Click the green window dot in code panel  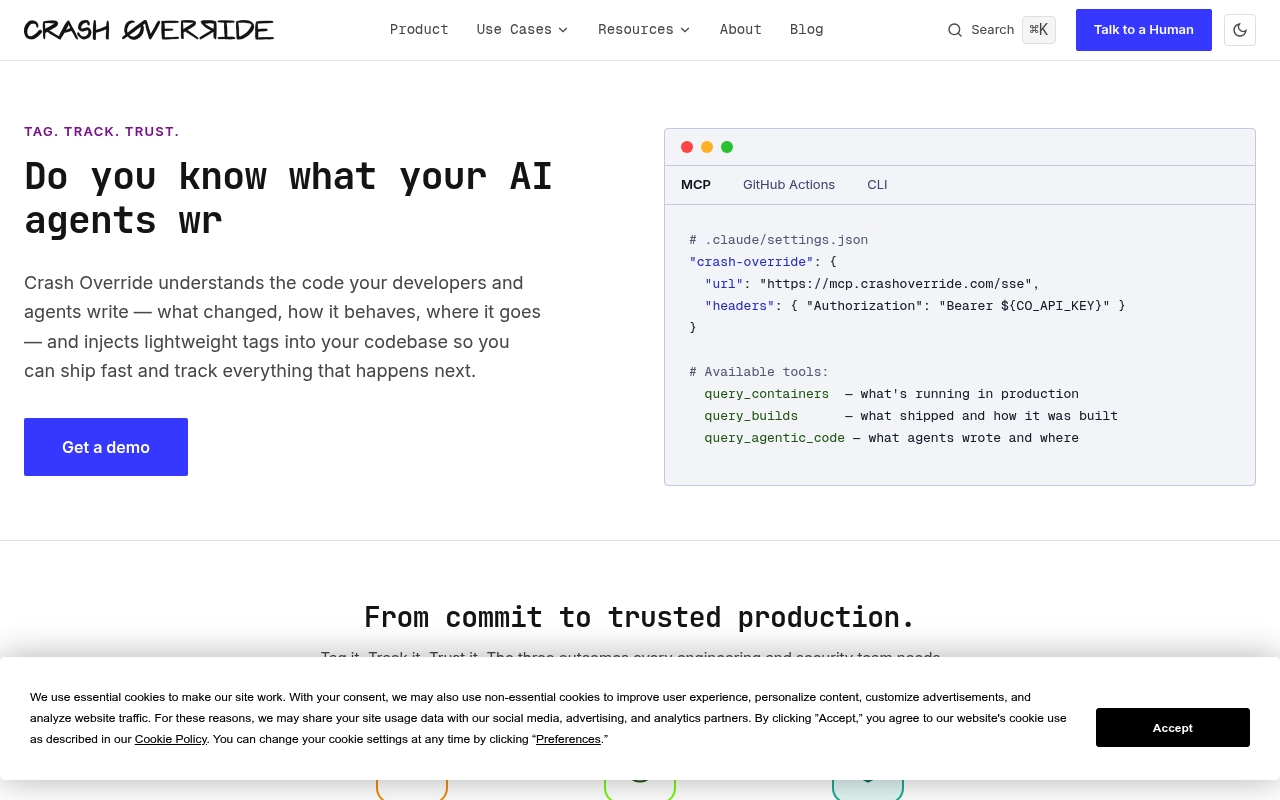[x=727, y=147]
